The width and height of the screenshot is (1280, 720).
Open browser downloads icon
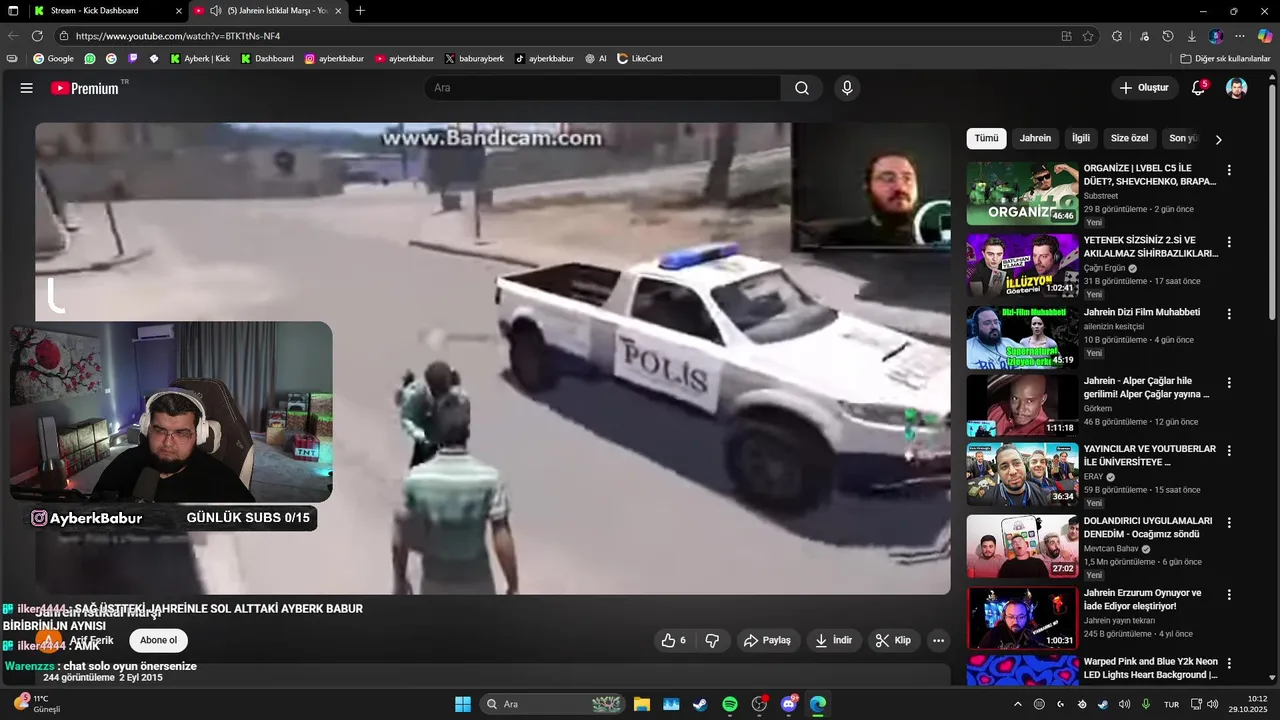click(x=1193, y=36)
